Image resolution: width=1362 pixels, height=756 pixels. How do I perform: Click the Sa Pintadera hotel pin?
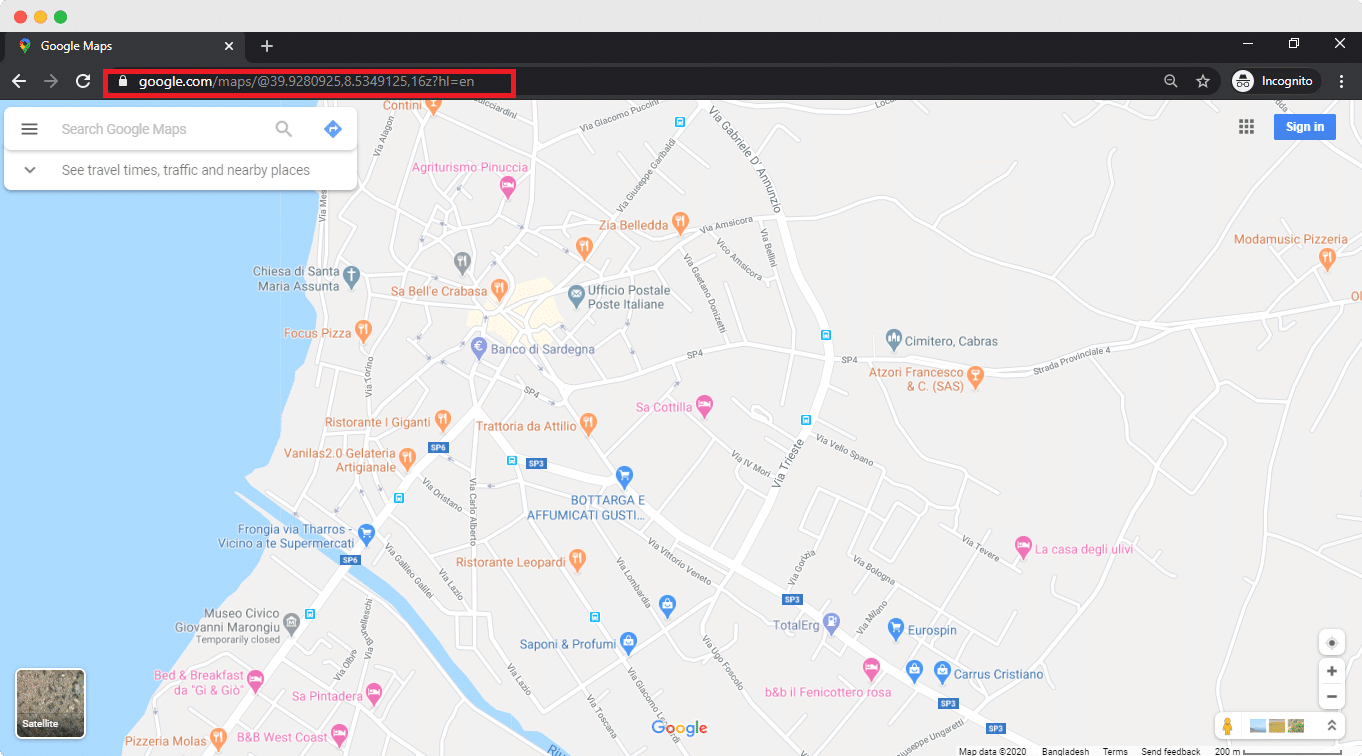pyautogui.click(x=374, y=692)
